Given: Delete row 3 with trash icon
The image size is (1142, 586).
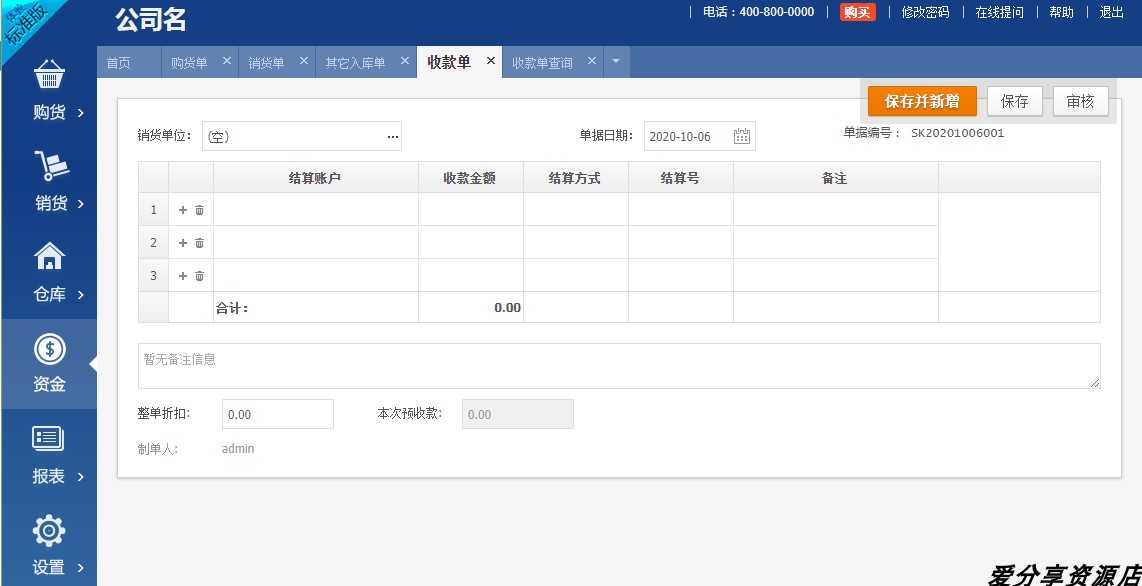Looking at the screenshot, I should tap(200, 275).
